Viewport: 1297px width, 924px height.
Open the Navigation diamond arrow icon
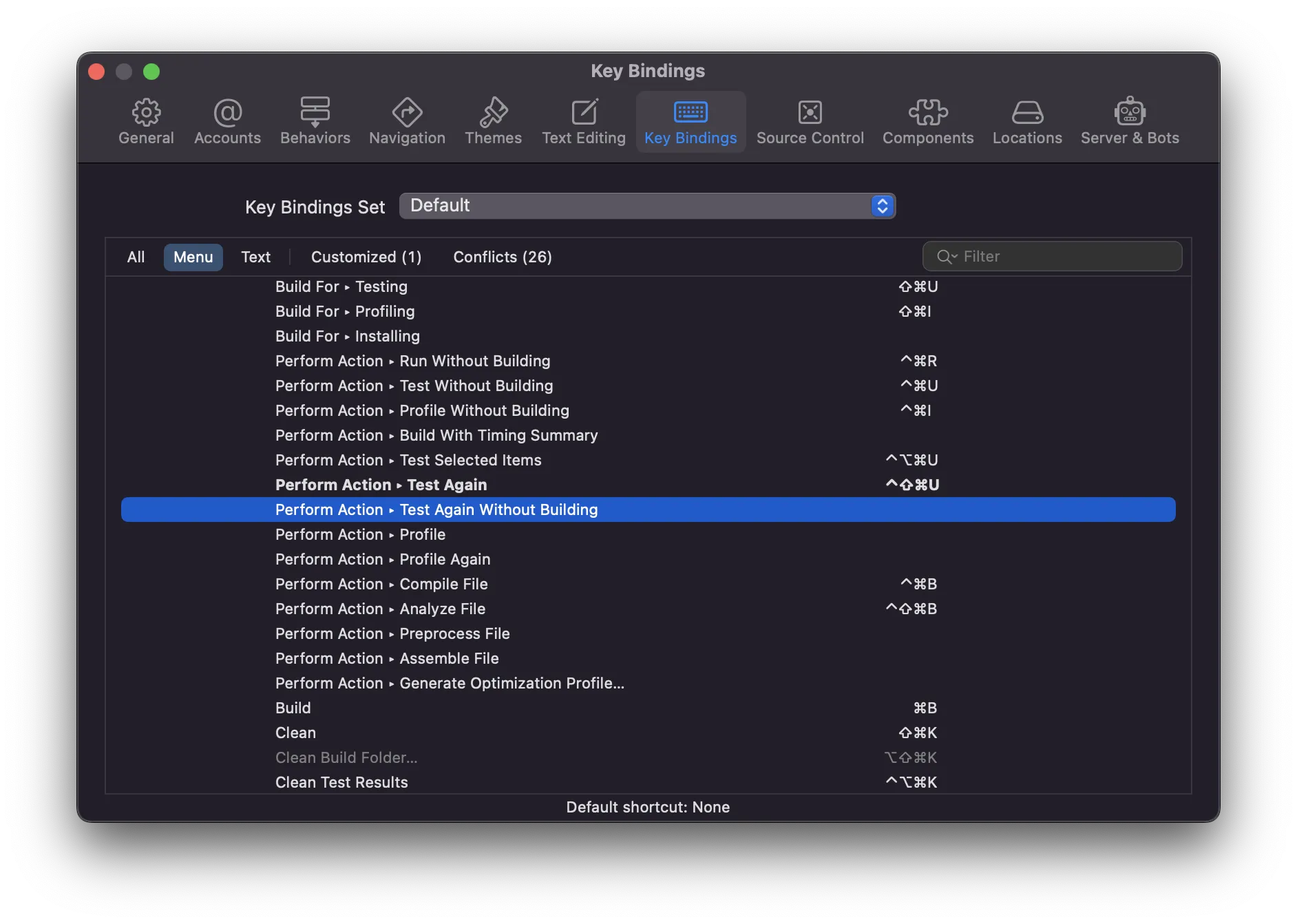(x=407, y=112)
